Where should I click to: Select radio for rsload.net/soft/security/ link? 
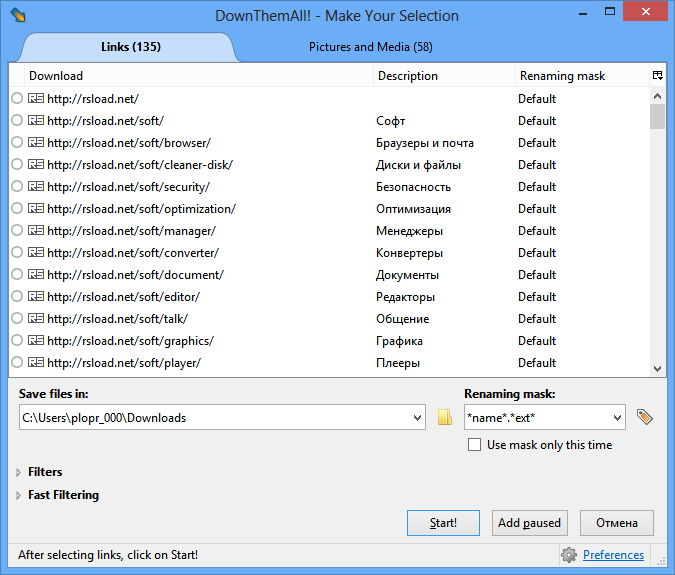coord(17,187)
